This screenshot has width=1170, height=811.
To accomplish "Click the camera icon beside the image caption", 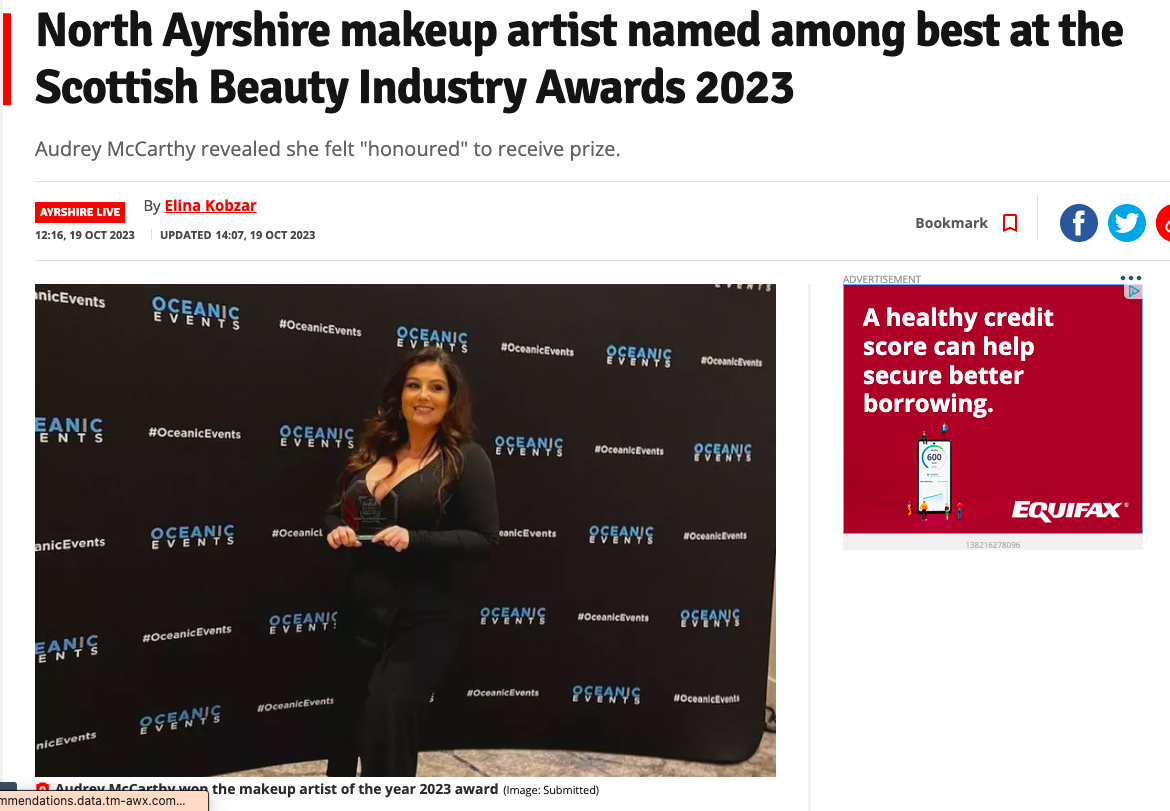I will (x=43, y=789).
